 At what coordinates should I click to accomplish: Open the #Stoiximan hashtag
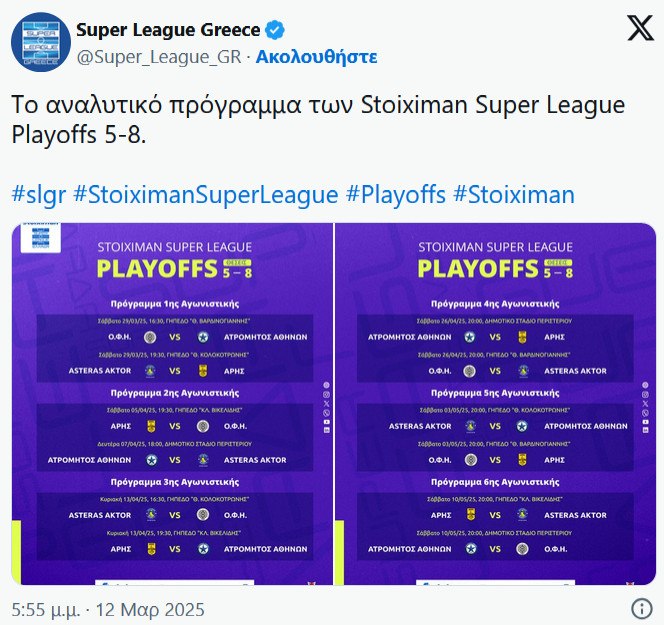pyautogui.click(x=514, y=194)
